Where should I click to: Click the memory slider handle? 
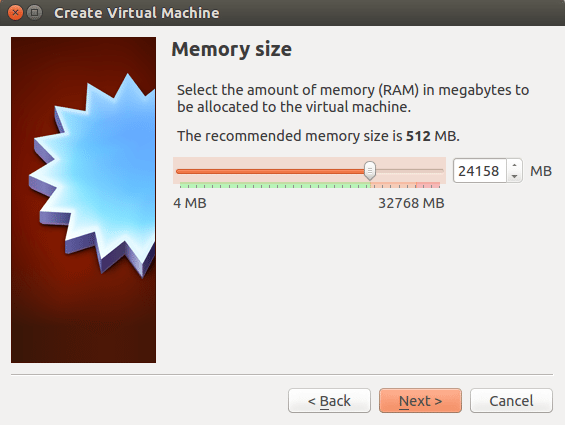pyautogui.click(x=370, y=171)
